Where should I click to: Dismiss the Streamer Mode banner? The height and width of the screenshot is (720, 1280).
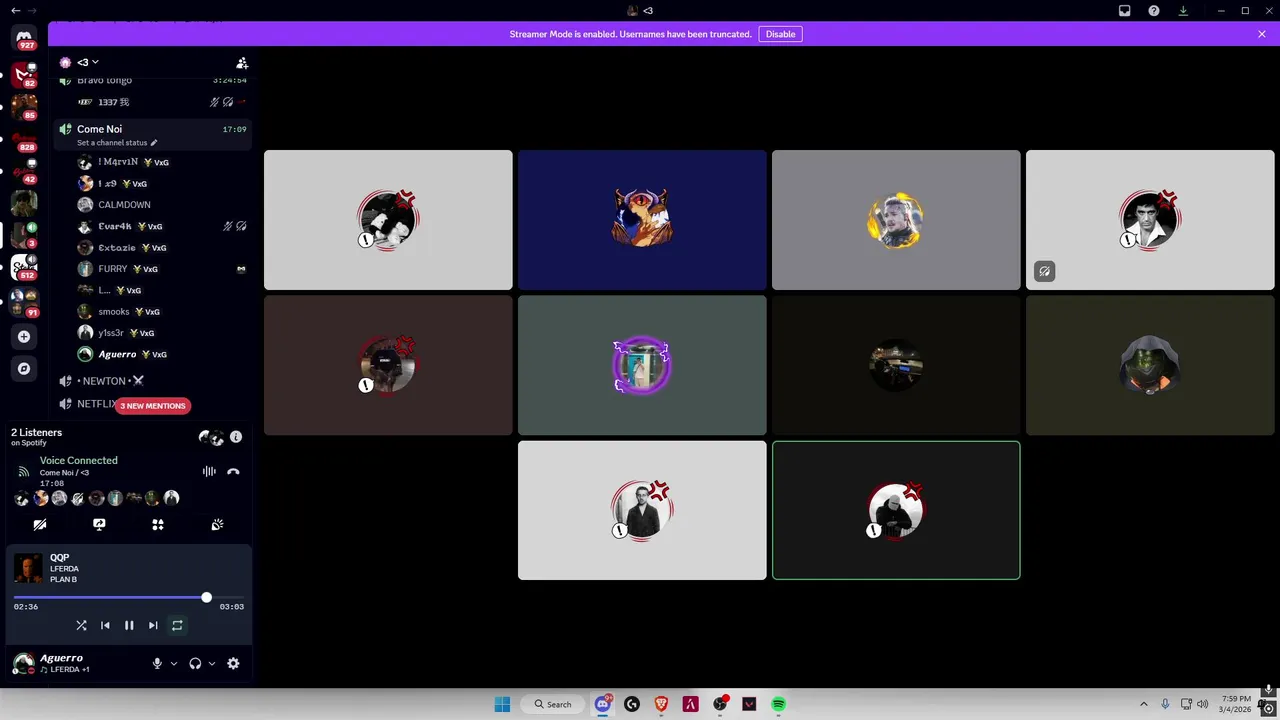pos(1262,34)
